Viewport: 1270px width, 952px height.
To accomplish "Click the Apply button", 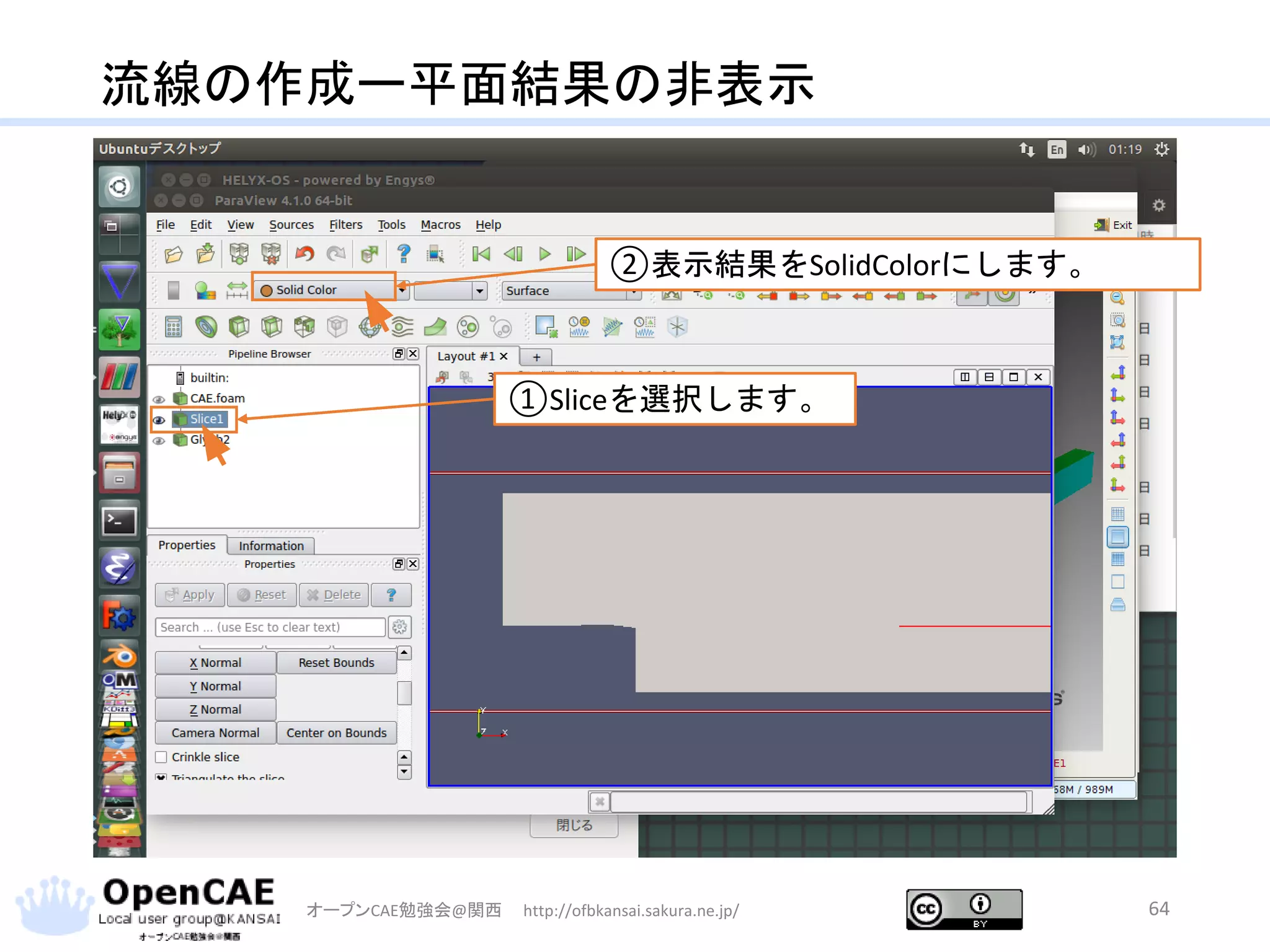I will 190,595.
